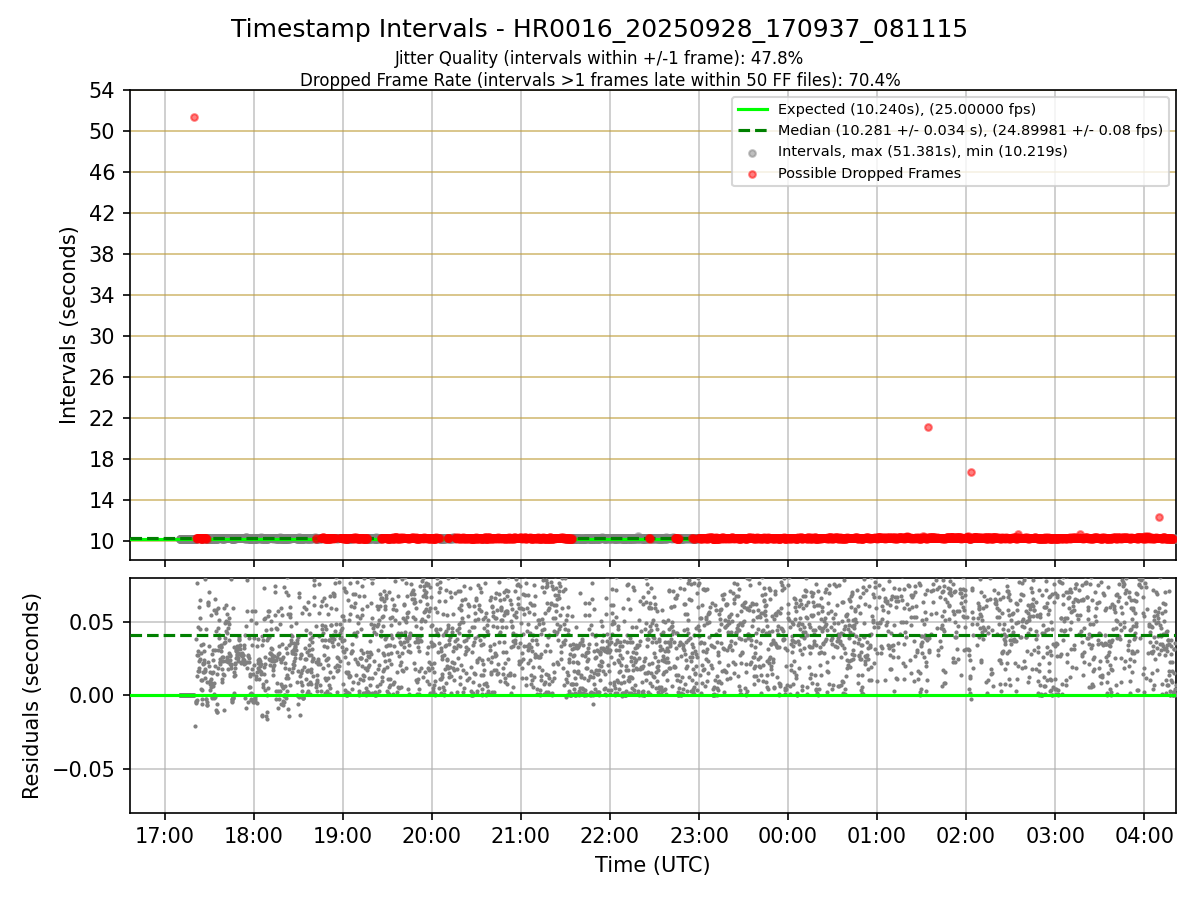
Task: Click the '03:00' x-axis tick label
Action: click(1054, 836)
